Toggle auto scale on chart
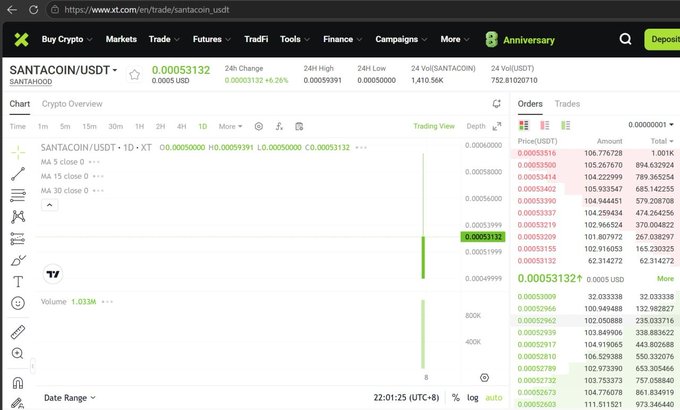This screenshot has width=680, height=410. (494, 397)
